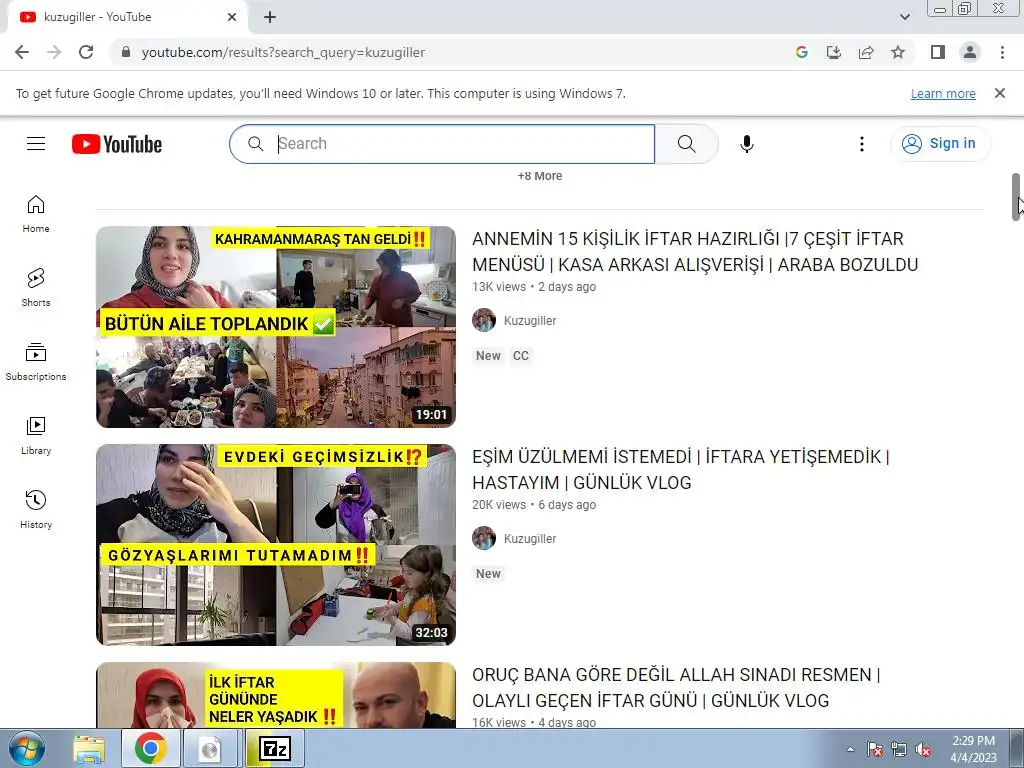Click the Google icon in address bar

point(802,52)
